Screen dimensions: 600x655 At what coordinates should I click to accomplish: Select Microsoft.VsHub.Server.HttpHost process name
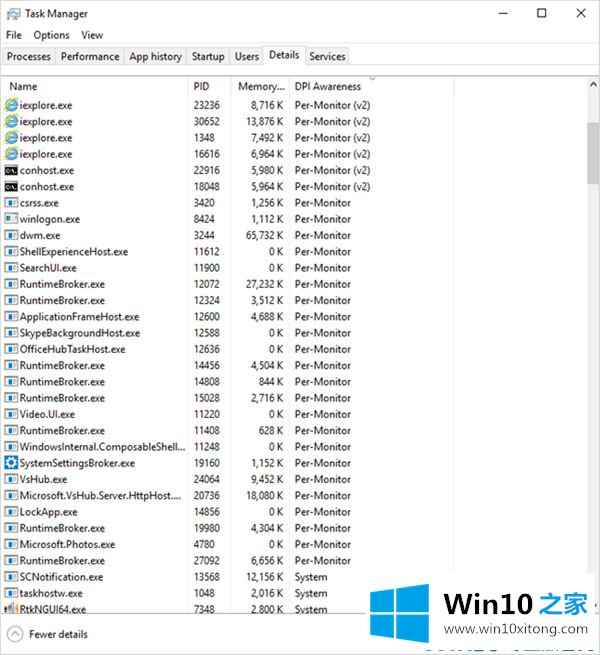[x=100, y=495]
